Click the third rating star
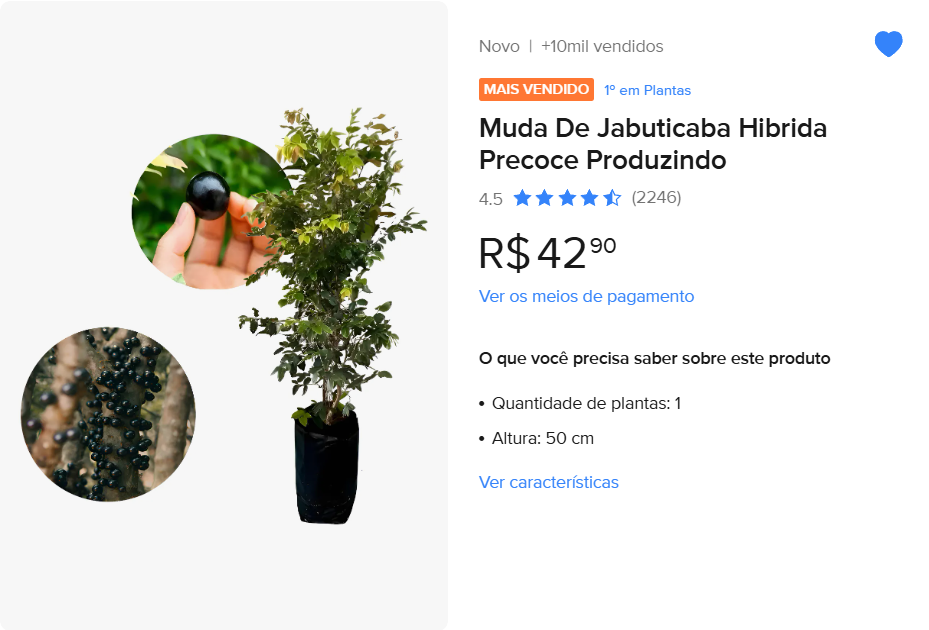The height and width of the screenshot is (630, 929). (x=567, y=197)
